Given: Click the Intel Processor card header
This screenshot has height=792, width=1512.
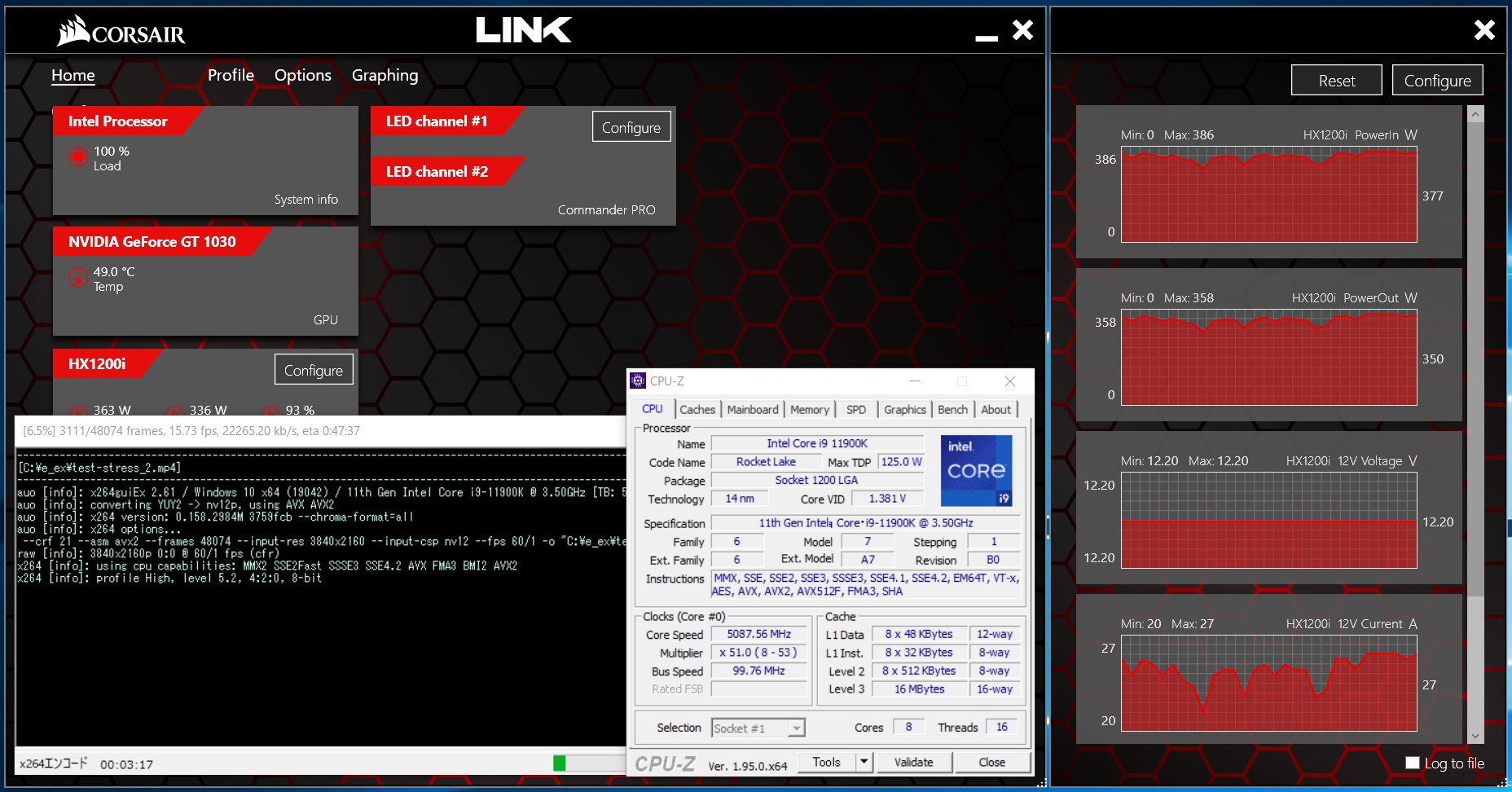Looking at the screenshot, I should pyautogui.click(x=118, y=121).
